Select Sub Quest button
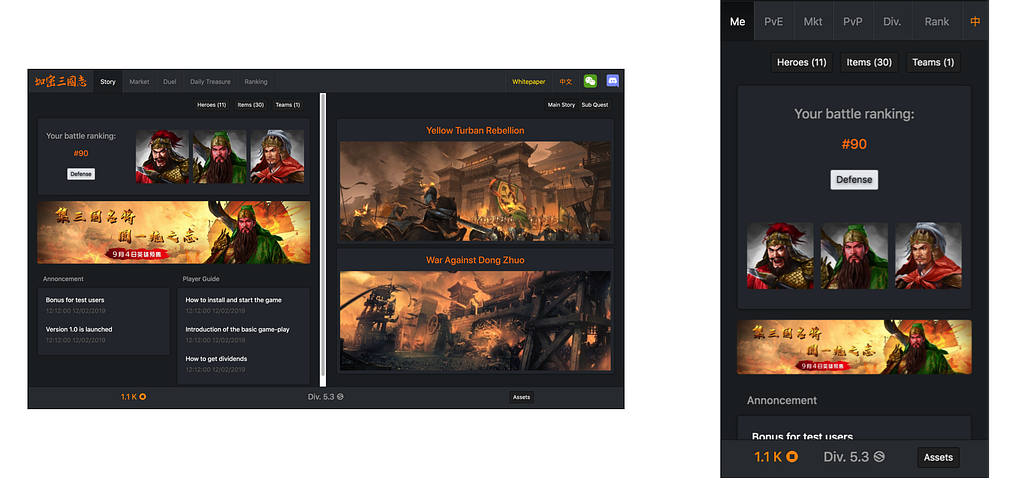 point(595,104)
